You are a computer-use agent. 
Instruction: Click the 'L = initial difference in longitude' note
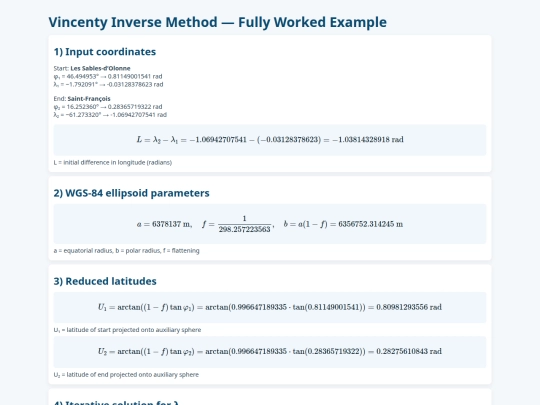click(113, 162)
